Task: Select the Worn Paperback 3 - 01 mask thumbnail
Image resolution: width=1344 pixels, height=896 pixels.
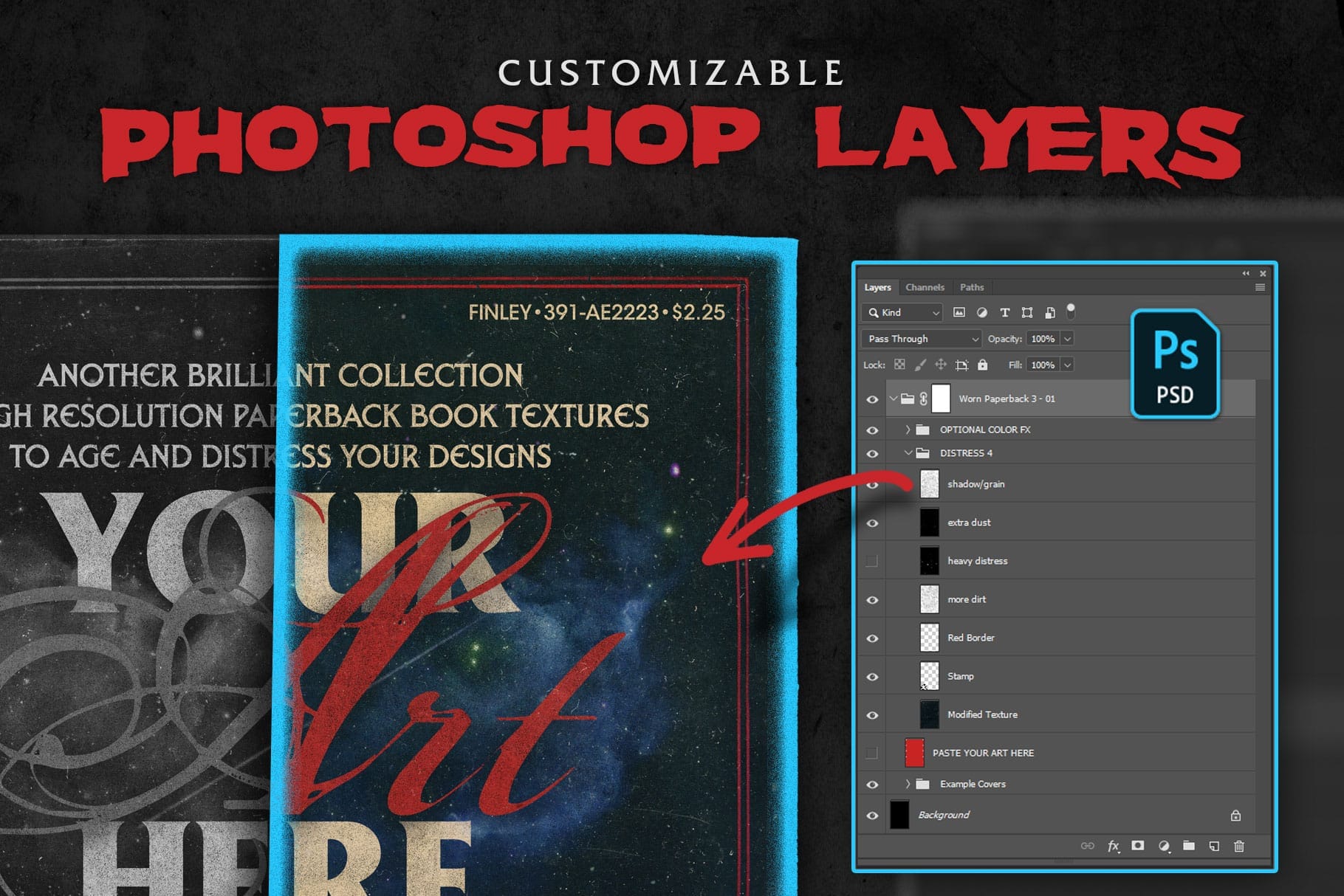Action: (x=941, y=399)
